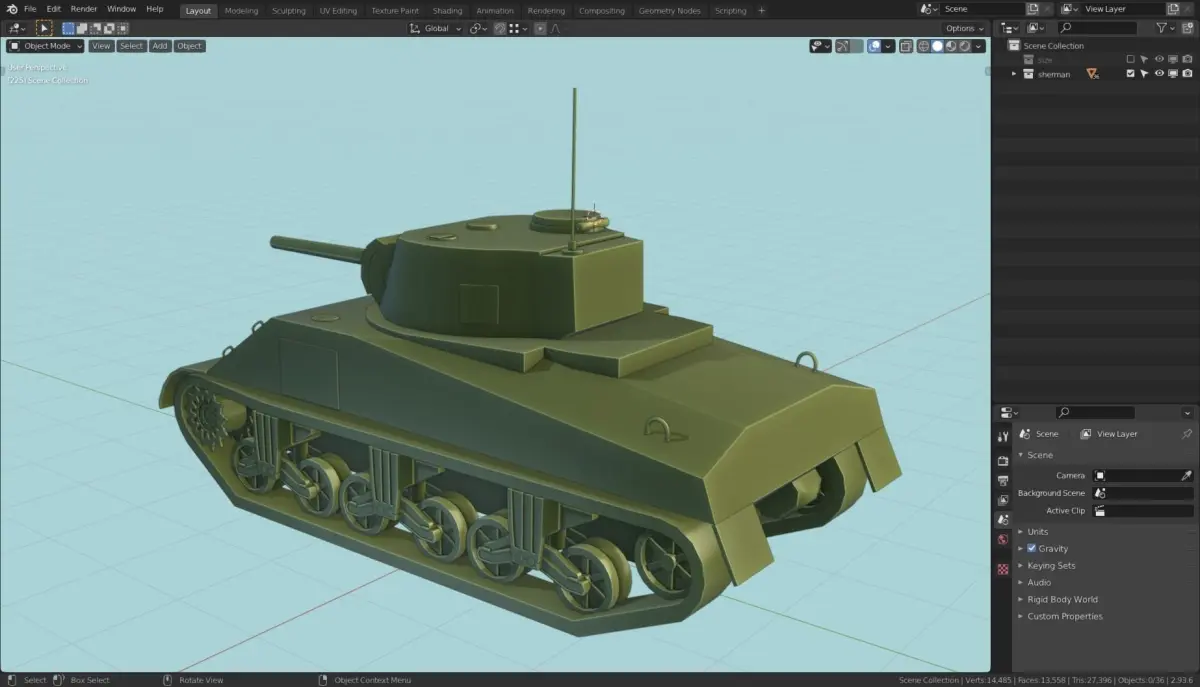Open the Render properties tab icon
This screenshot has width=1200, height=687.
pos(1003,460)
